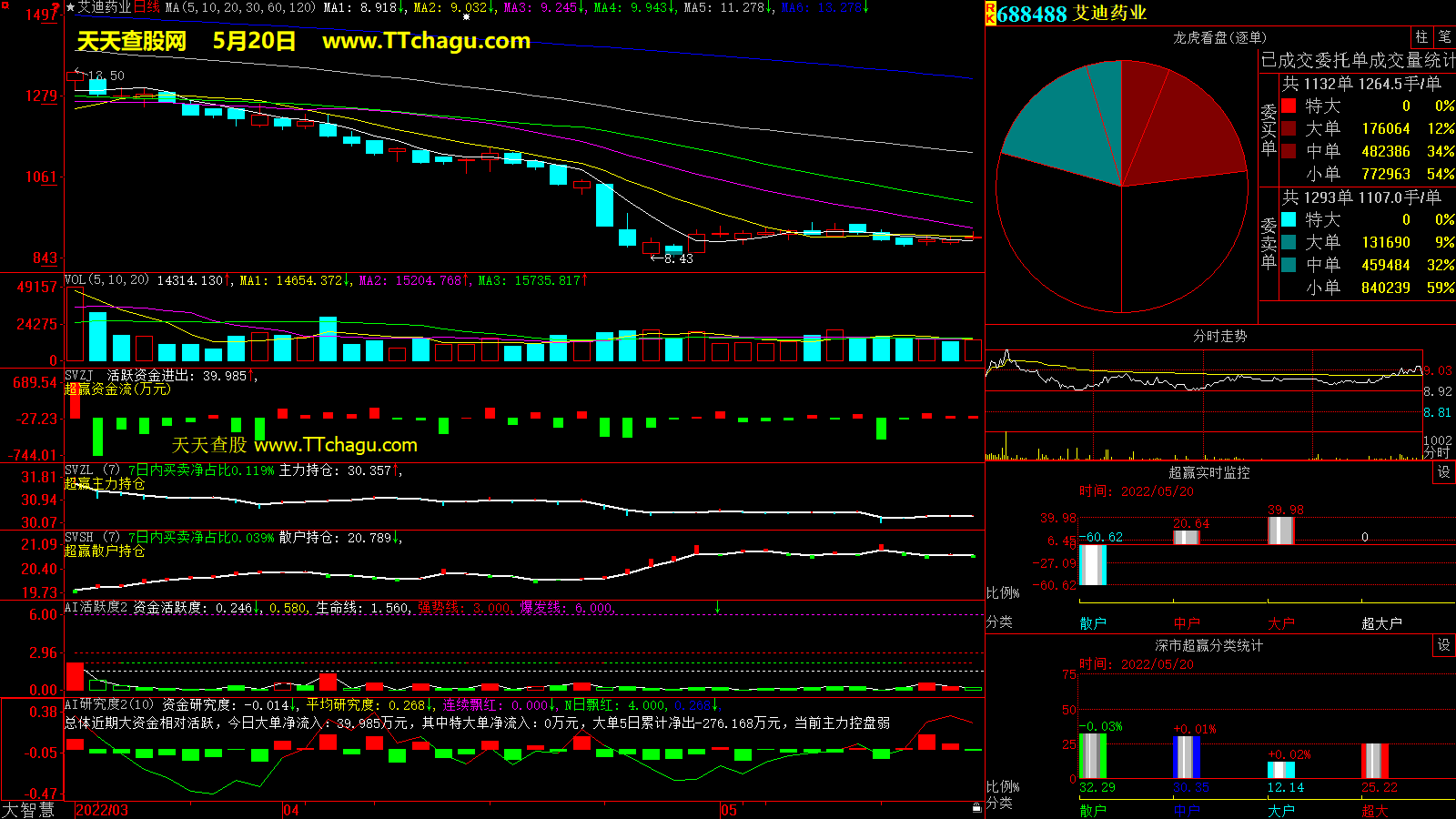Switch to 柱 bar view
Viewport: 1456px width, 819px height.
coord(1421,37)
